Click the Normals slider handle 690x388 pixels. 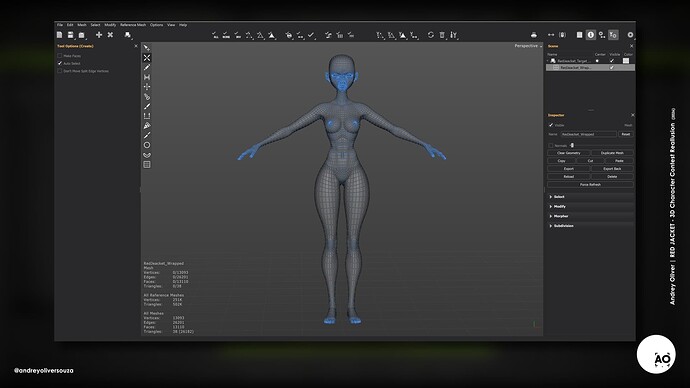click(572, 145)
